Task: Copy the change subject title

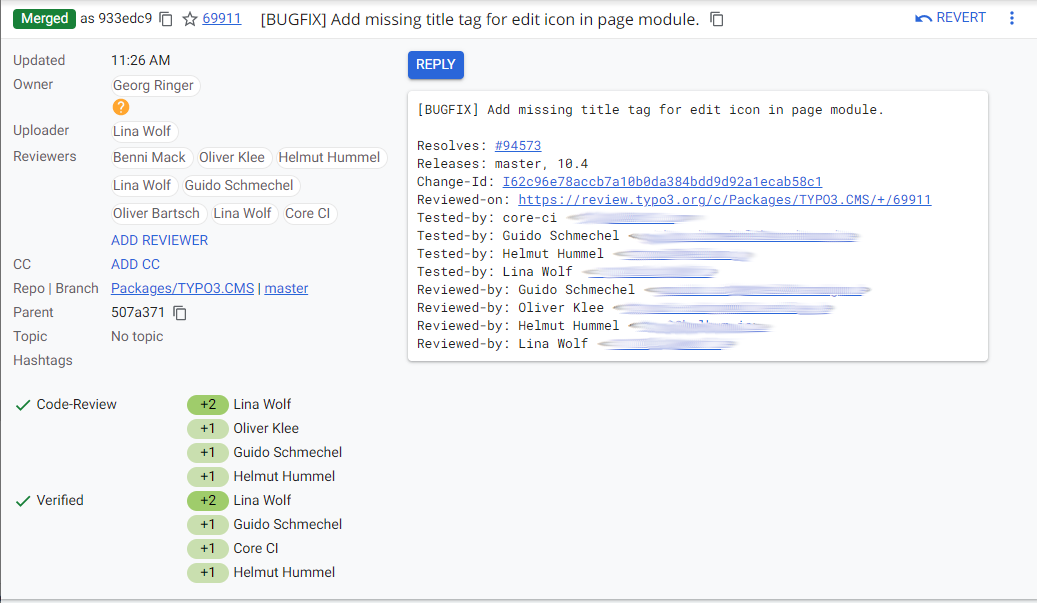Action: tap(717, 19)
